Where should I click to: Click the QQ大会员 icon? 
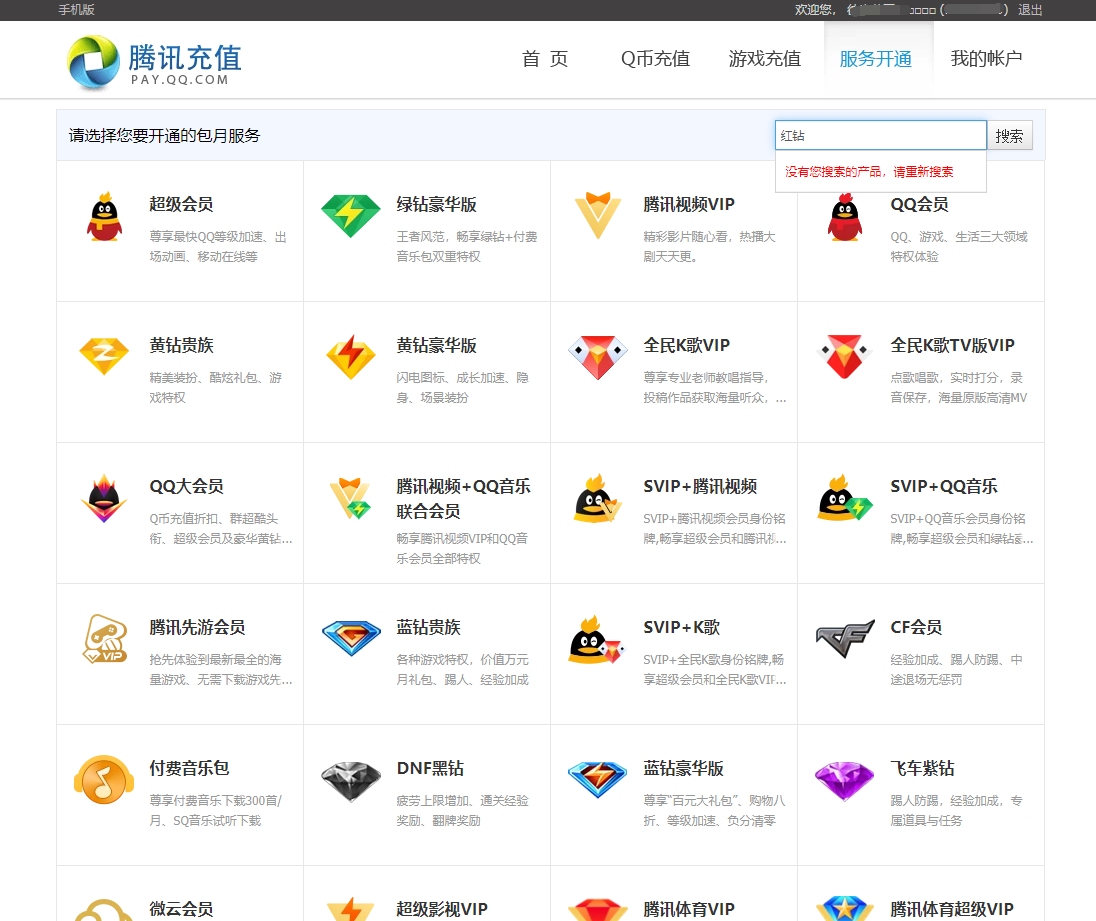(x=104, y=499)
